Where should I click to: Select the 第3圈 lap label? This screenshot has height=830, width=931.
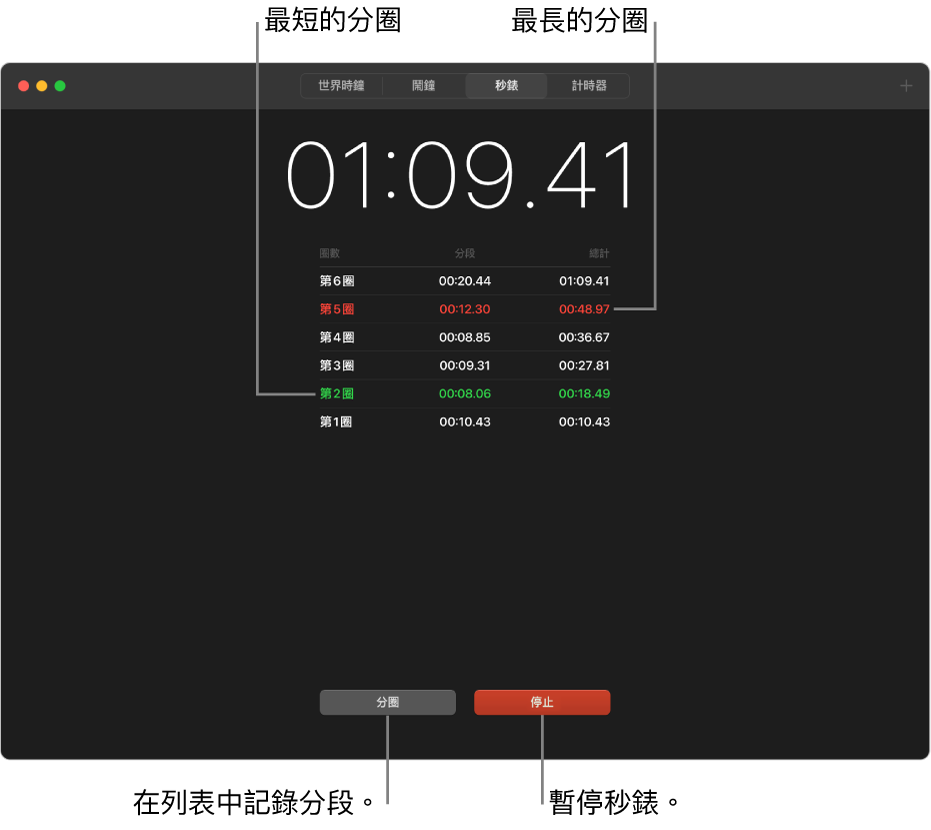pyautogui.click(x=337, y=365)
